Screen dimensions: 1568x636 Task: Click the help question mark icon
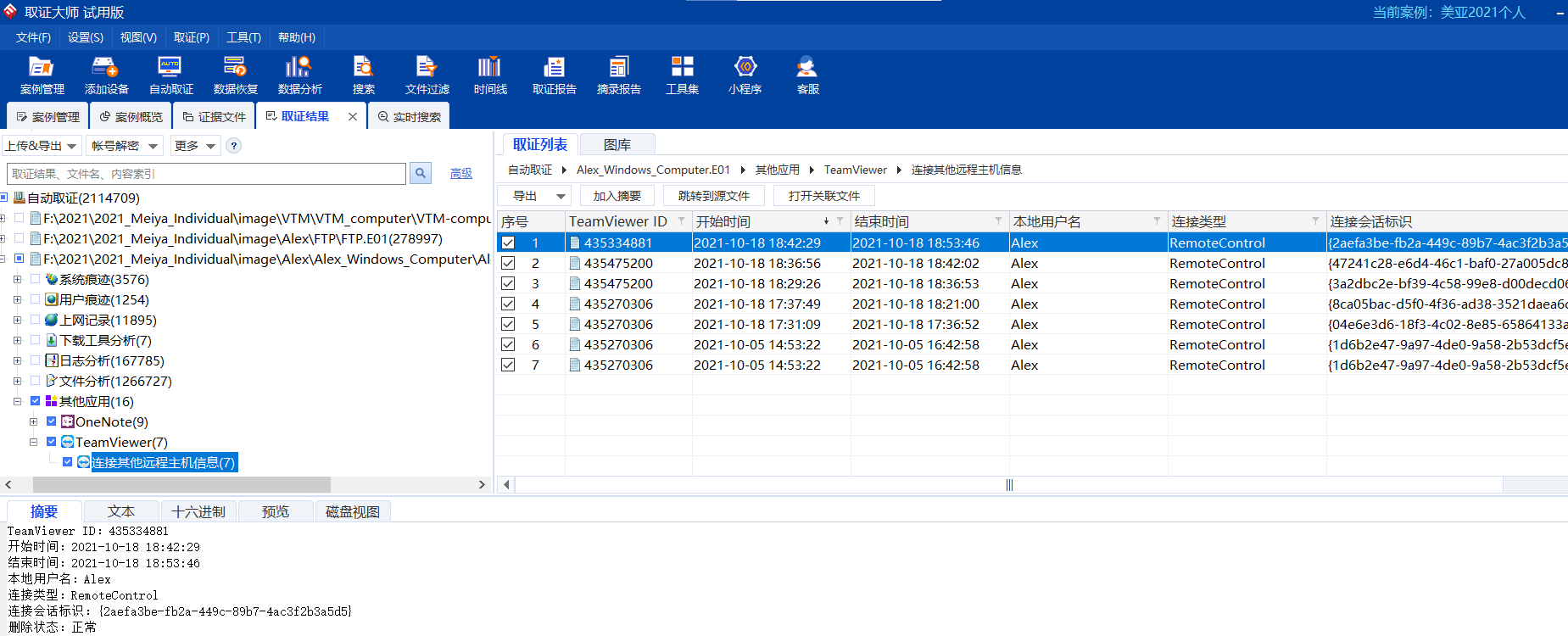click(x=234, y=146)
